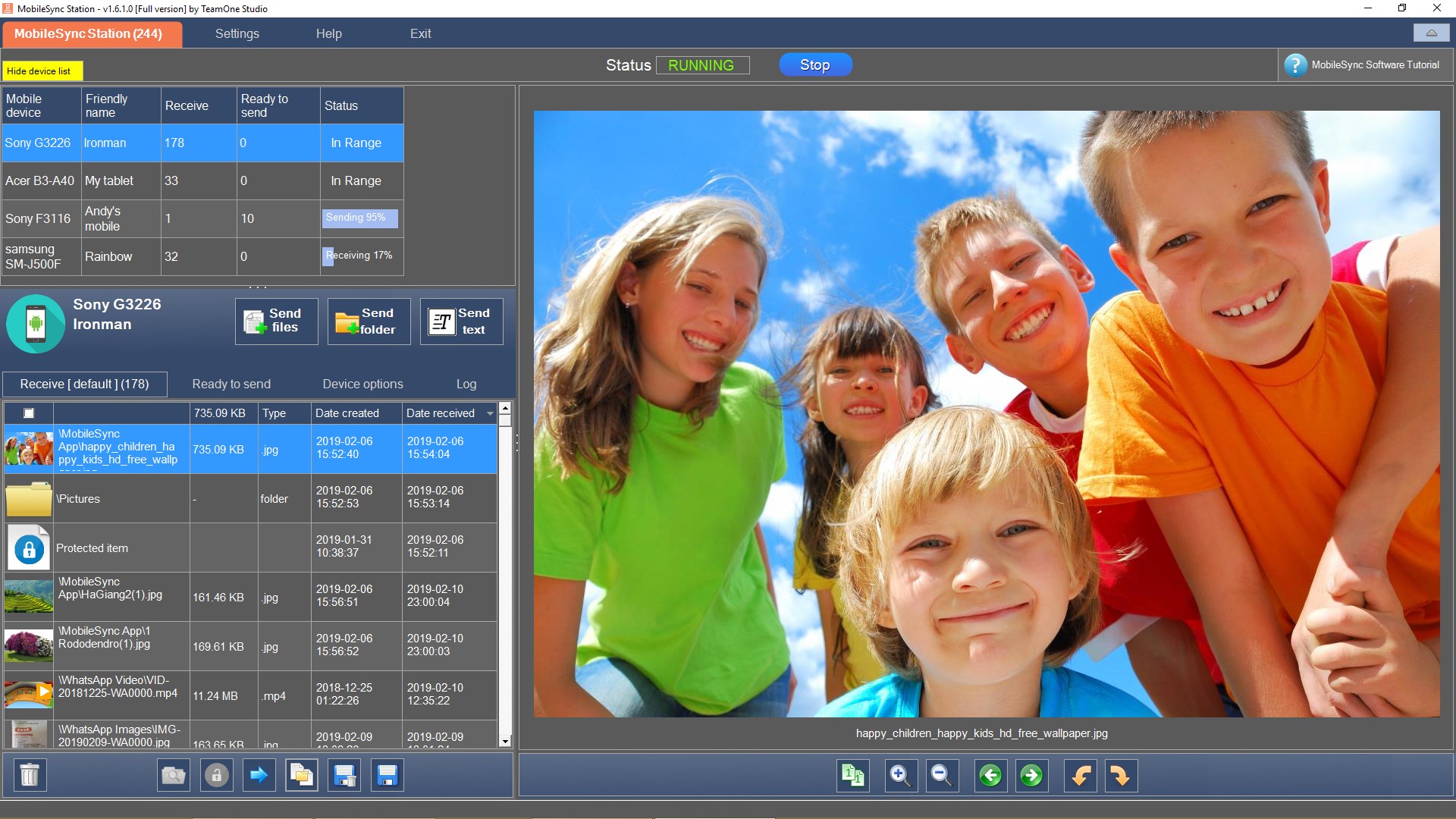Open the Settings menu
The image size is (1456, 819).
point(237,33)
